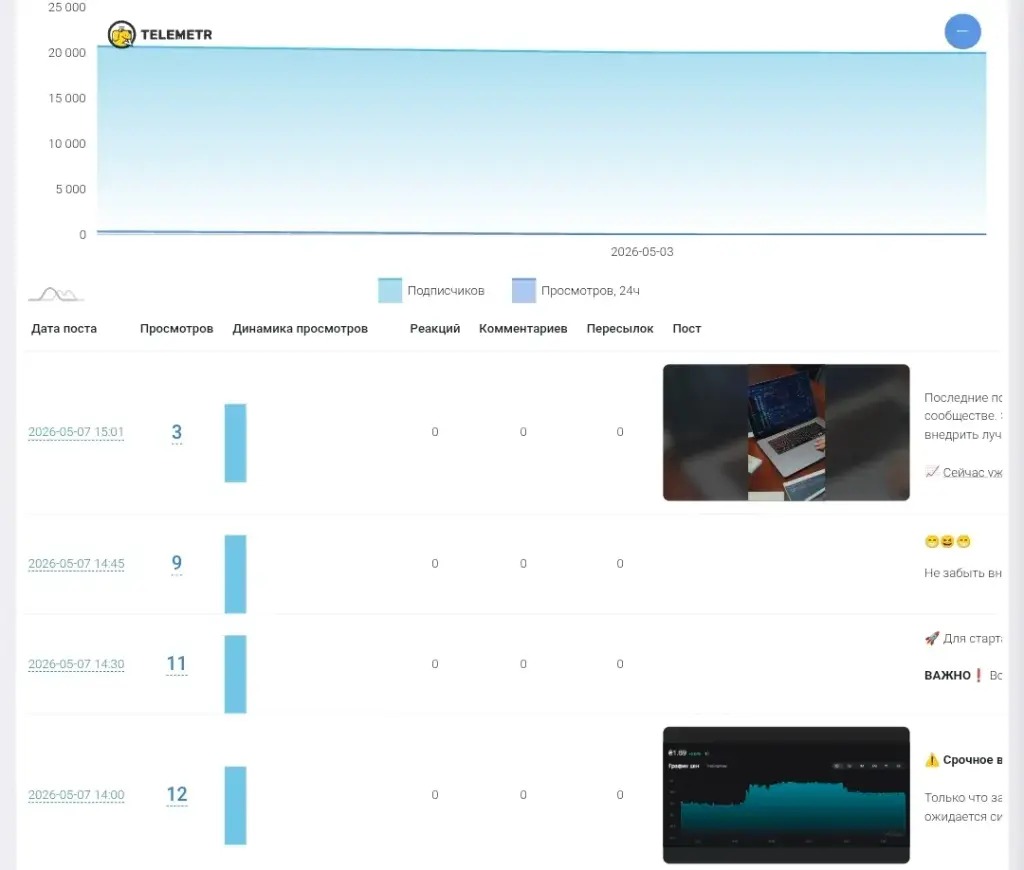Click the views dynamics bar for the 14:45 post
The height and width of the screenshot is (870, 1024).
[x=236, y=574]
